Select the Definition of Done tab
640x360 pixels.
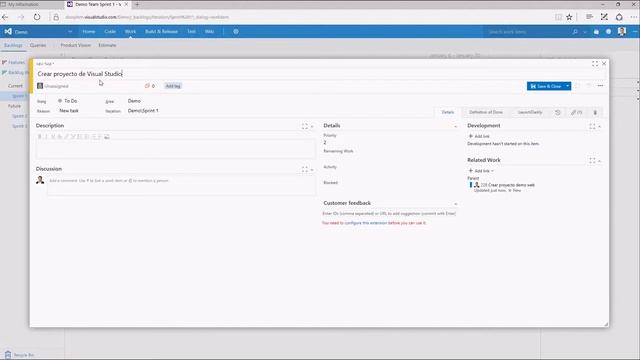coord(486,112)
